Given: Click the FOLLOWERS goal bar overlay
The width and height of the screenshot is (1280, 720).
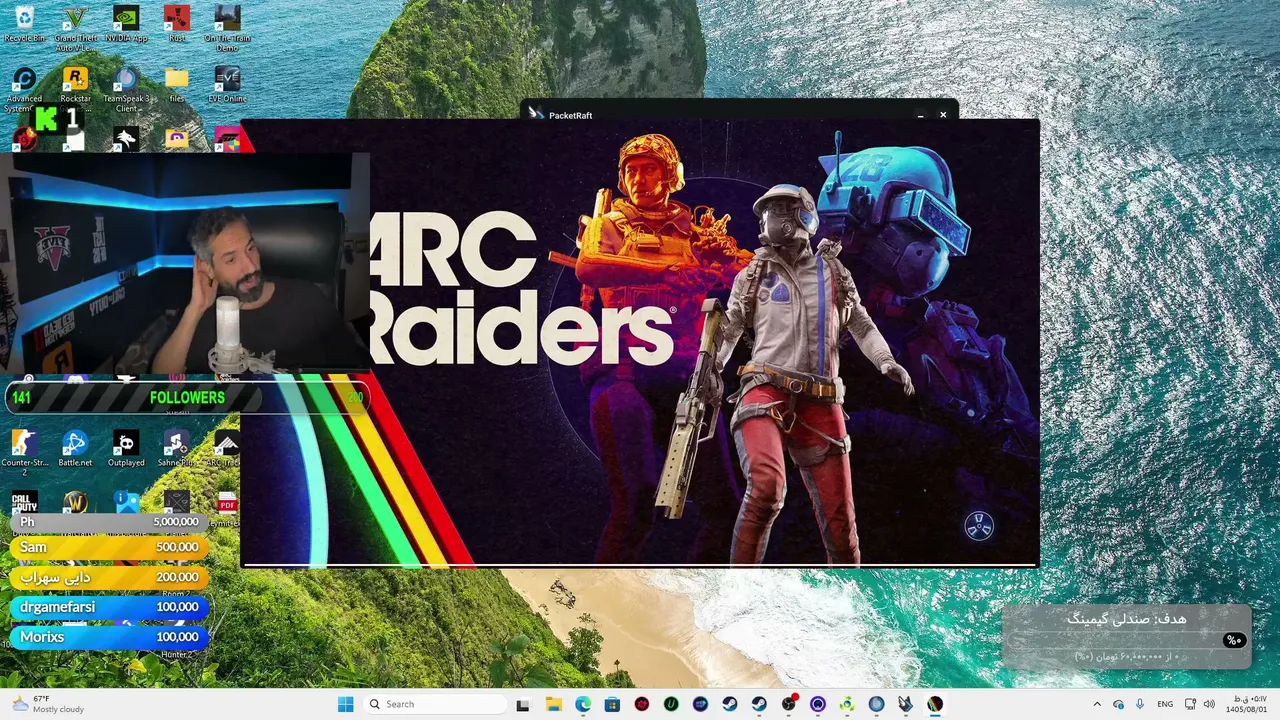Looking at the screenshot, I should [x=187, y=397].
